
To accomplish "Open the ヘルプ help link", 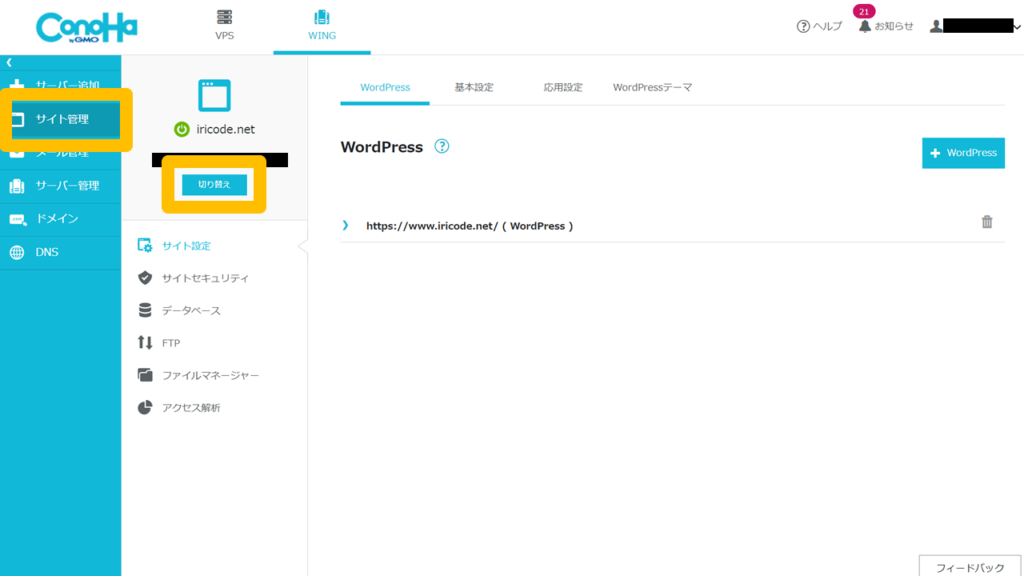I will (x=820, y=26).
